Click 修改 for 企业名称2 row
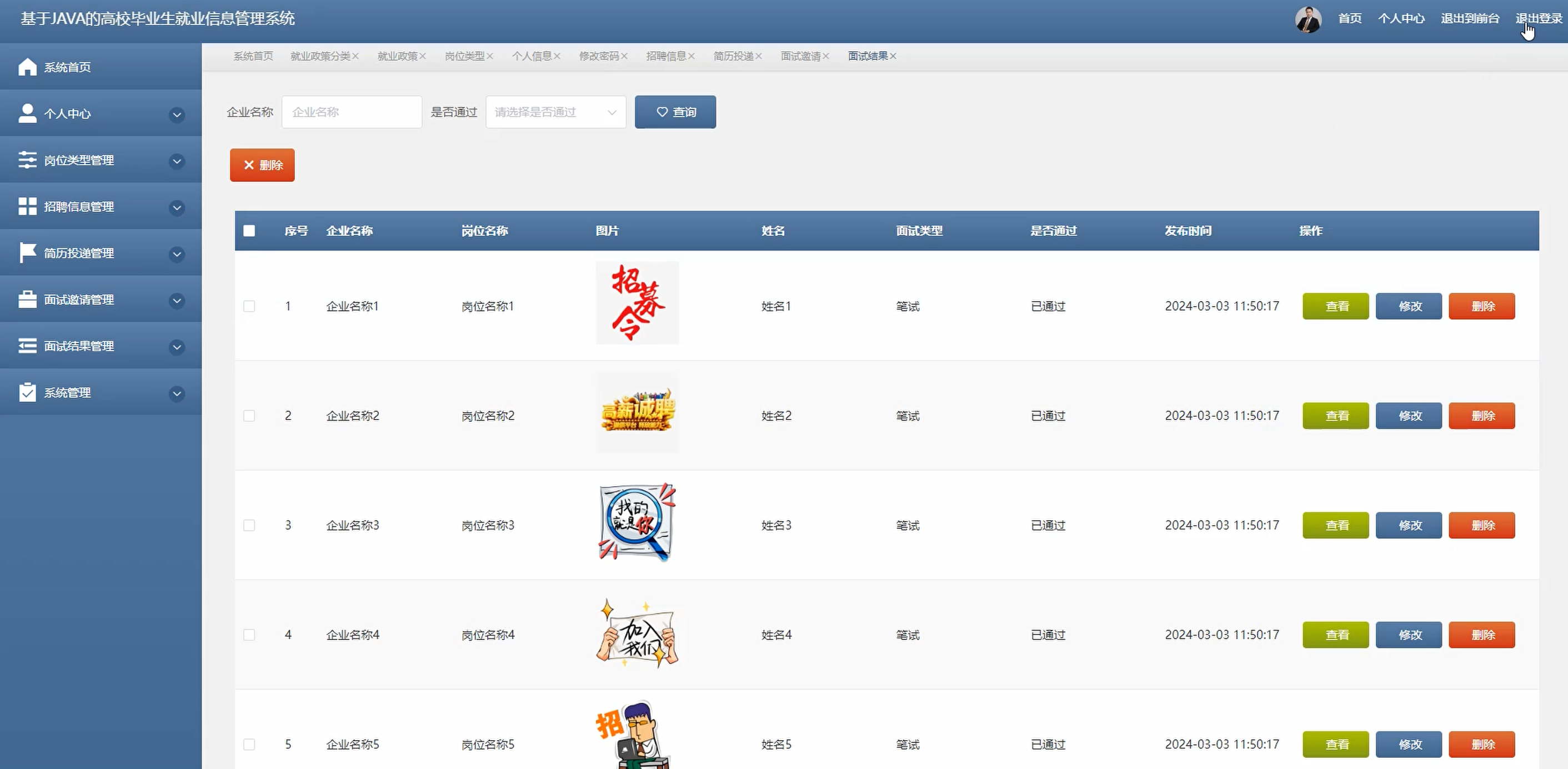 click(1409, 416)
